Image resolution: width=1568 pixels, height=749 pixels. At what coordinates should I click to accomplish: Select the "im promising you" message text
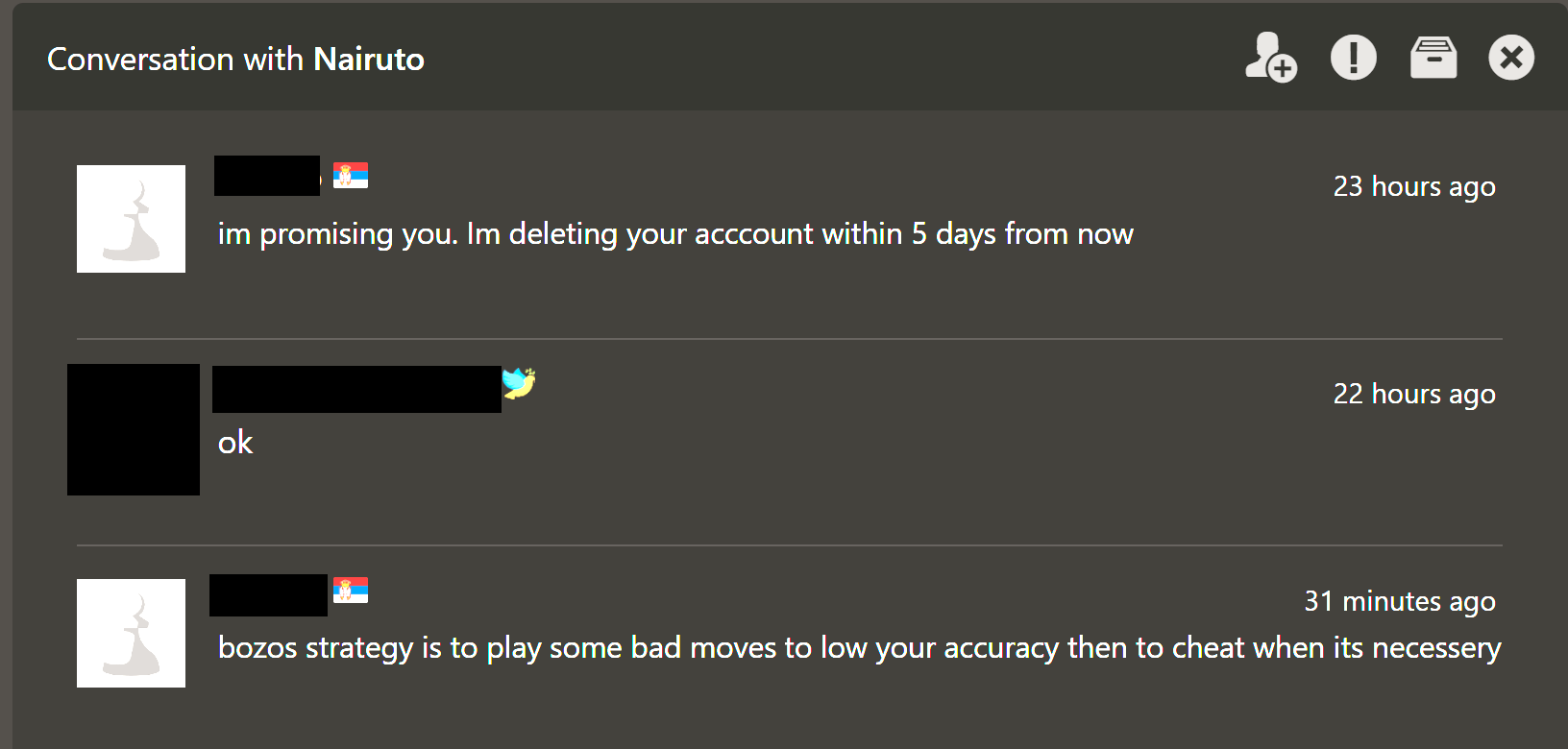[675, 234]
